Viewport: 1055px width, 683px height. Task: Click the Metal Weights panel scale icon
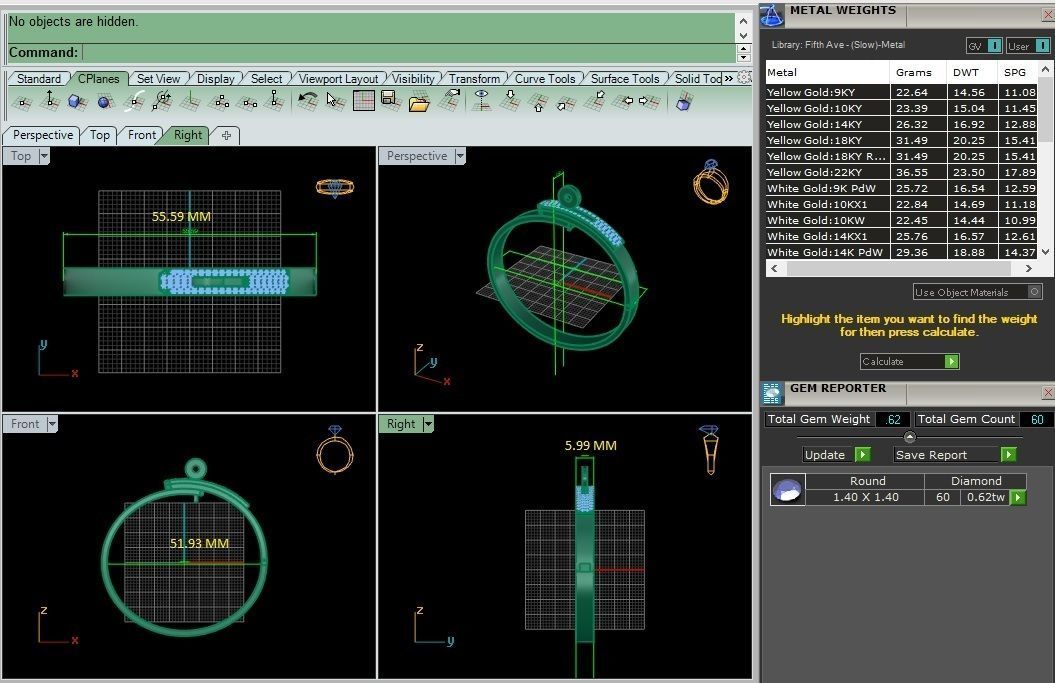(772, 15)
